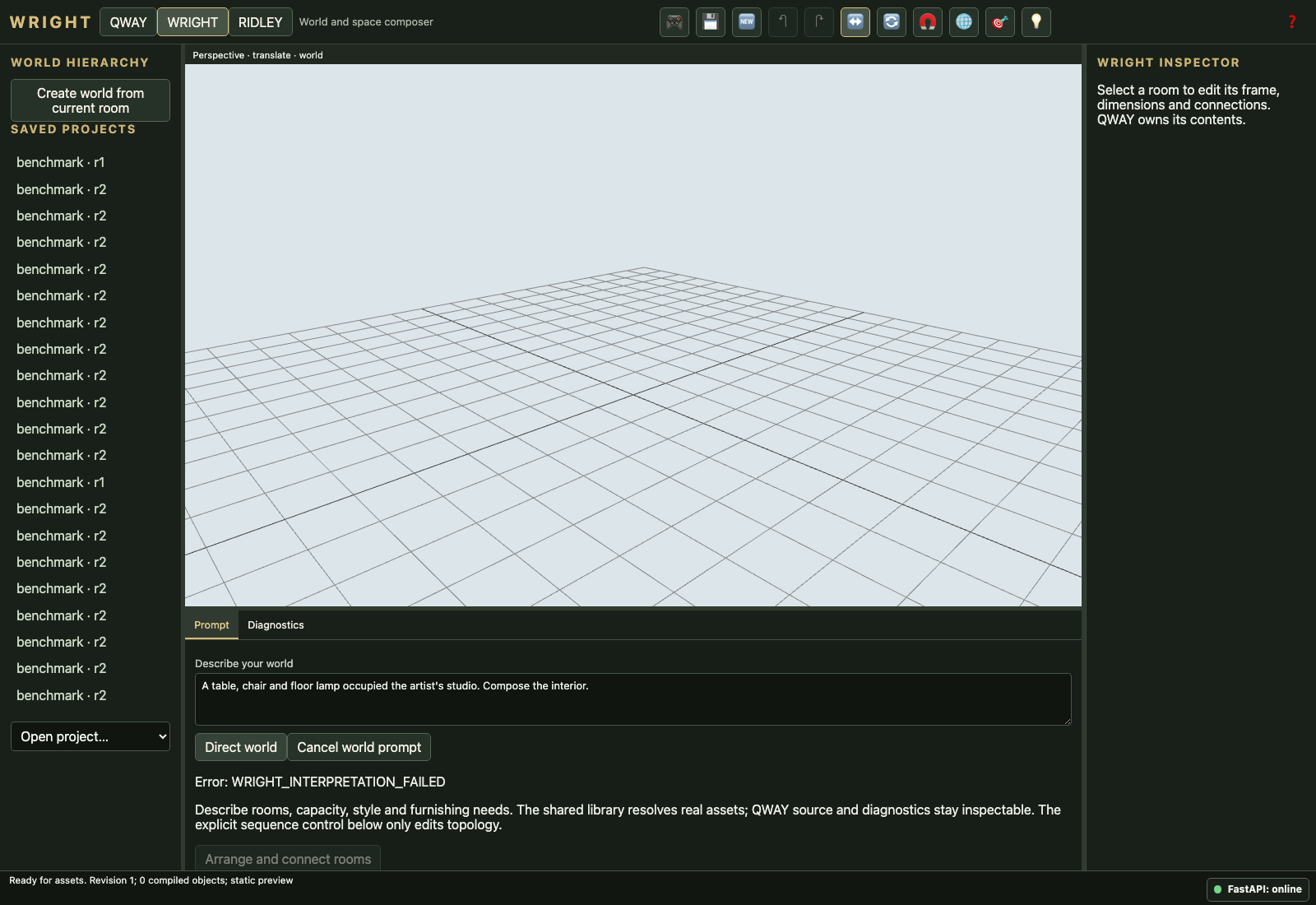This screenshot has height=905, width=1316.
Task: Select the translate arrows tool
Action: [x=855, y=22]
